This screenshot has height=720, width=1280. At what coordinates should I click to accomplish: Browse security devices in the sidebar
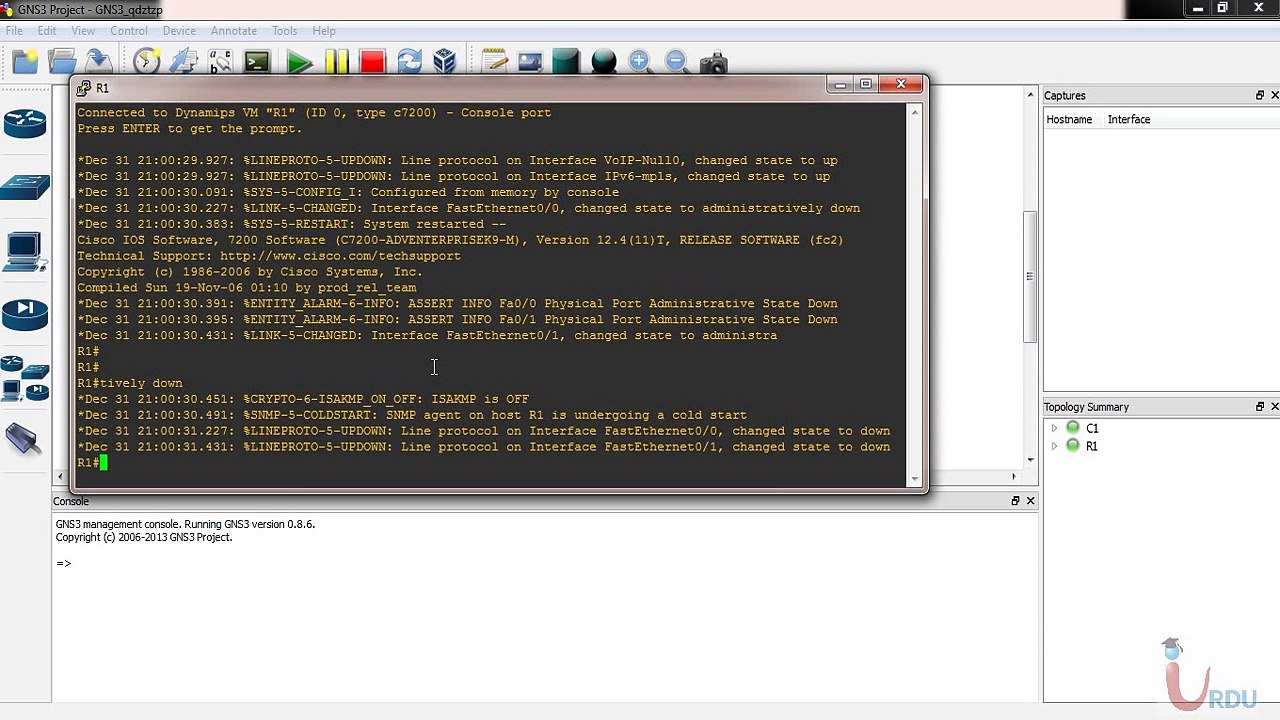click(x=25, y=314)
